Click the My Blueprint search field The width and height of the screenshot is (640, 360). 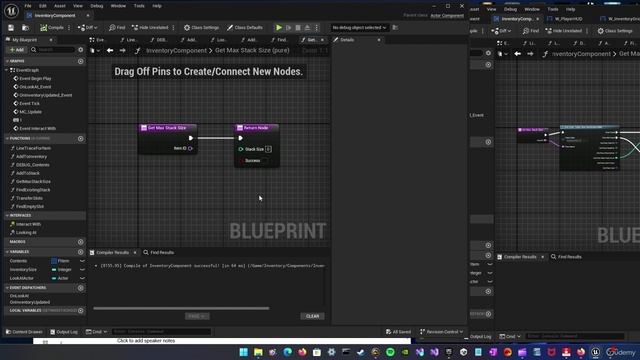53,50
